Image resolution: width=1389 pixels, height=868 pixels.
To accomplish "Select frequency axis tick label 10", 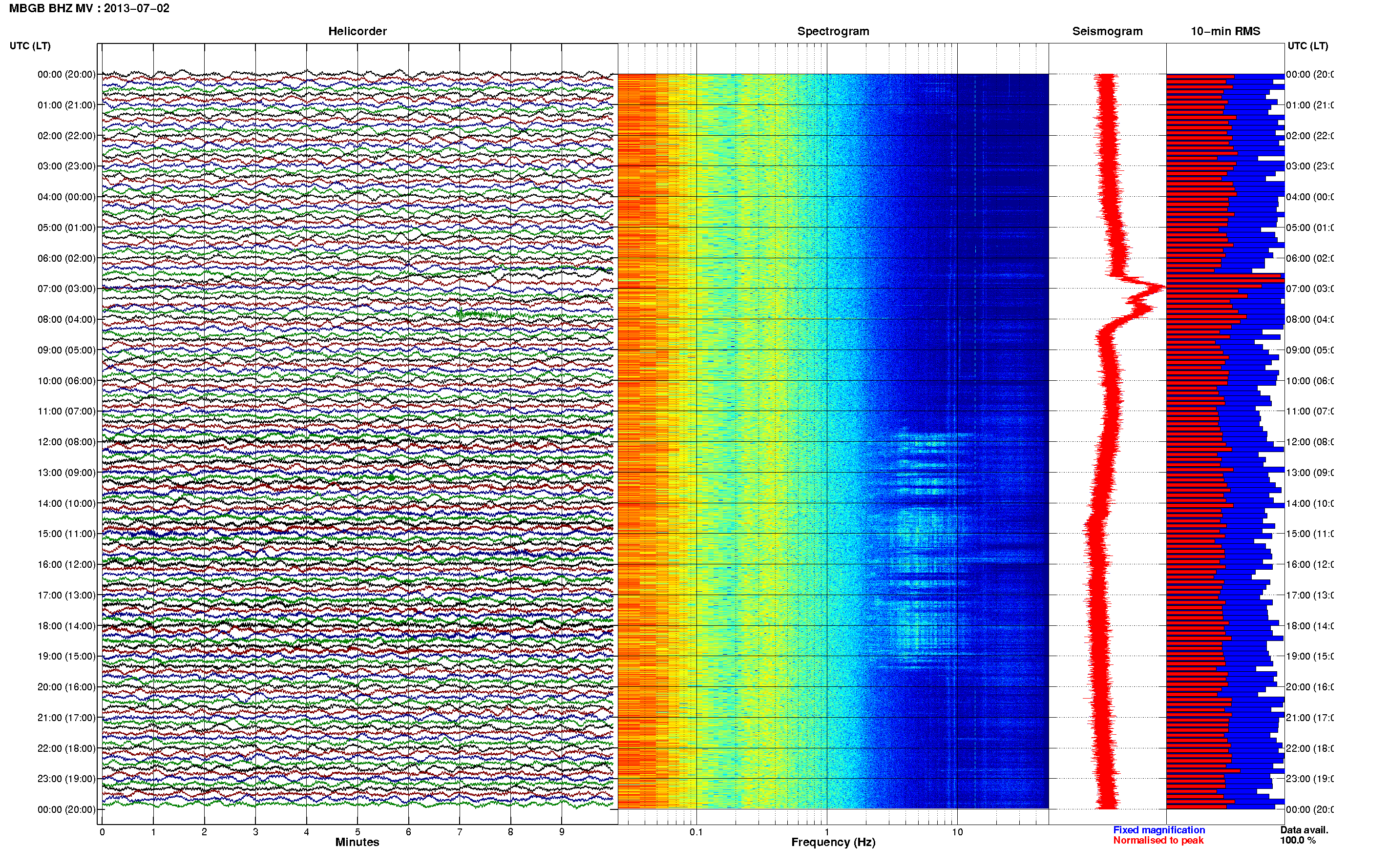I will [x=957, y=832].
